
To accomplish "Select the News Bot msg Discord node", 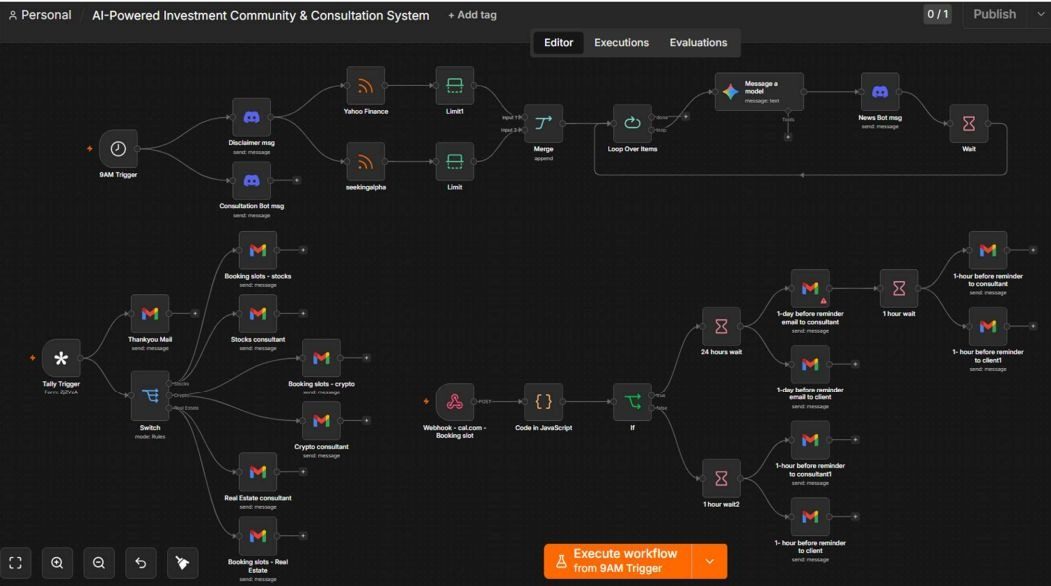I will tap(880, 92).
